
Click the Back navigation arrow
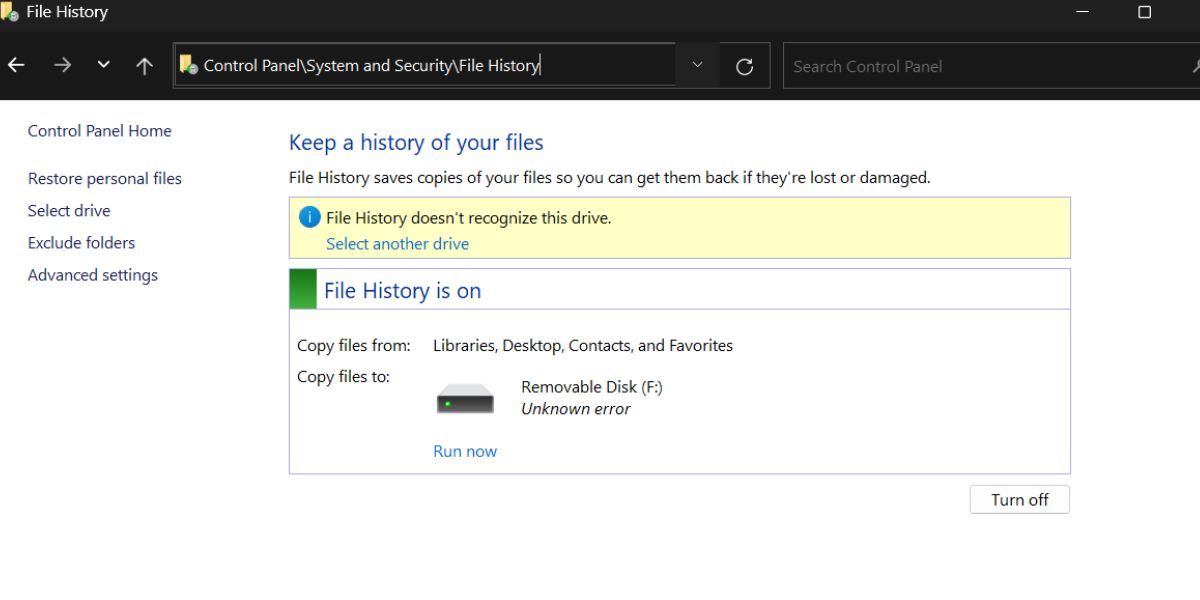tap(16, 66)
